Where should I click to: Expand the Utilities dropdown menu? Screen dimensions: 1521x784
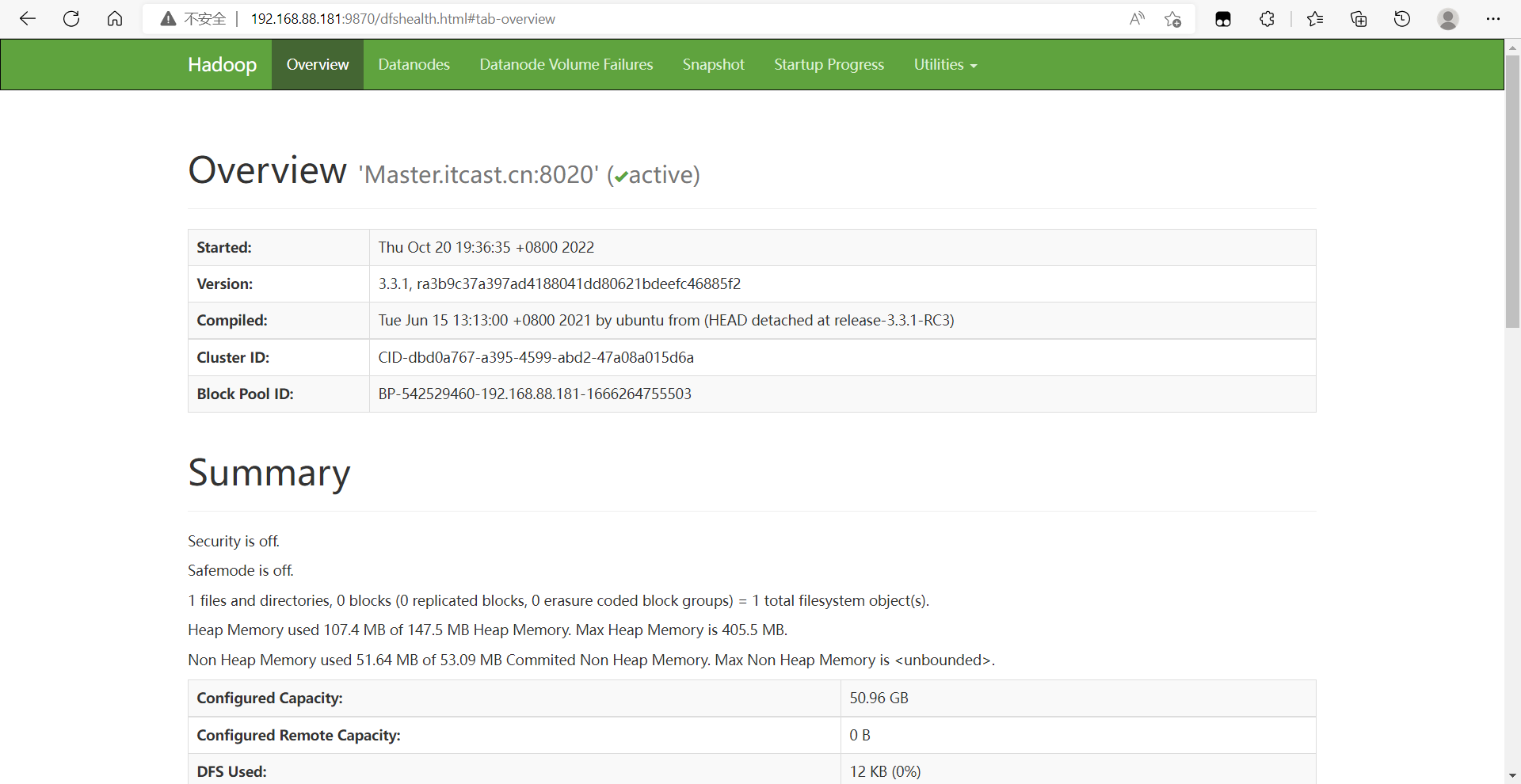[946, 65]
